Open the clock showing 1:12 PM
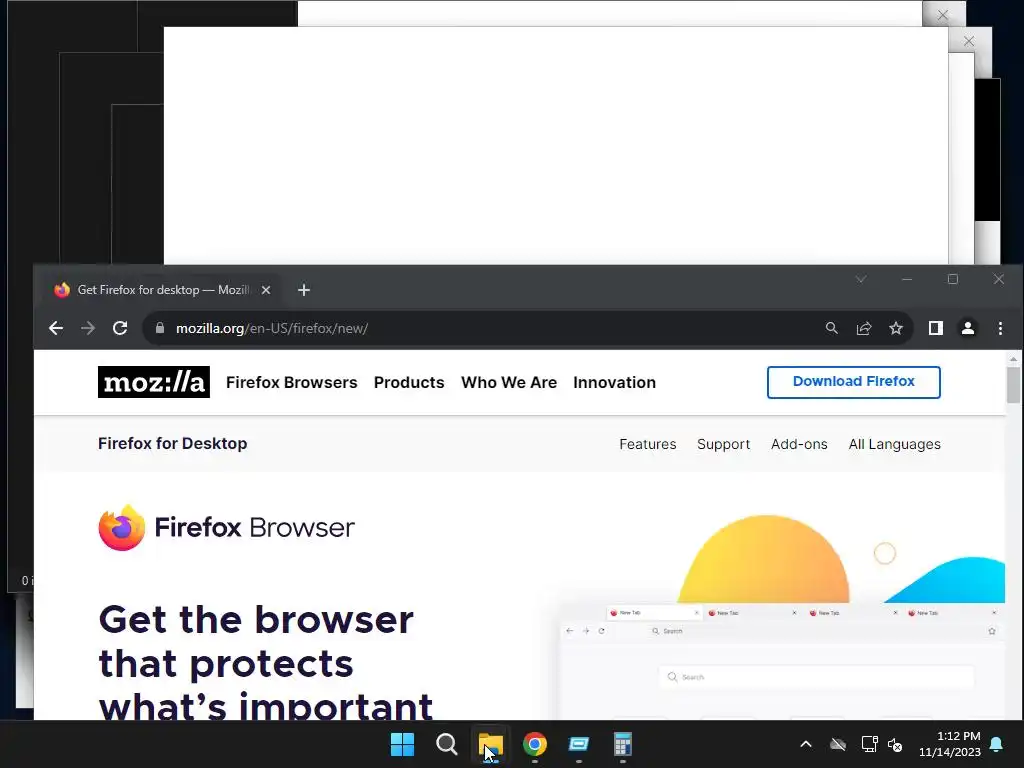The image size is (1024, 768). (950, 744)
